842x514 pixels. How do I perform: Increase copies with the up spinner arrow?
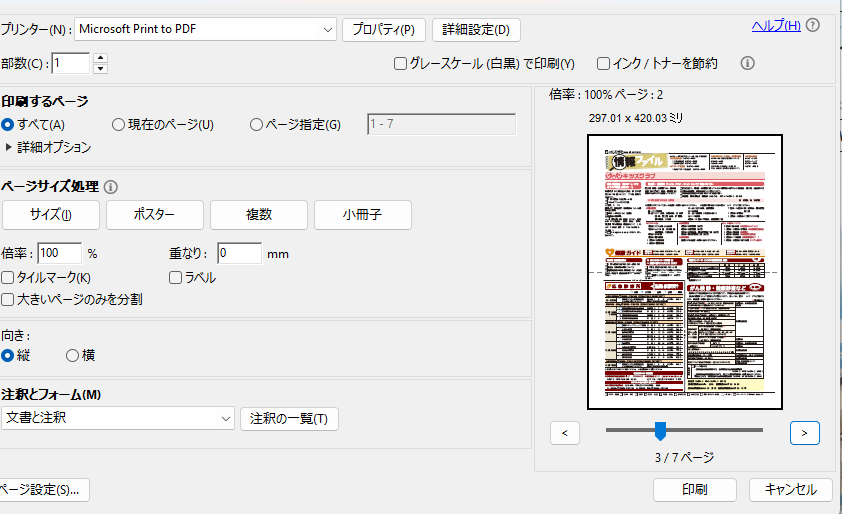tap(100, 58)
